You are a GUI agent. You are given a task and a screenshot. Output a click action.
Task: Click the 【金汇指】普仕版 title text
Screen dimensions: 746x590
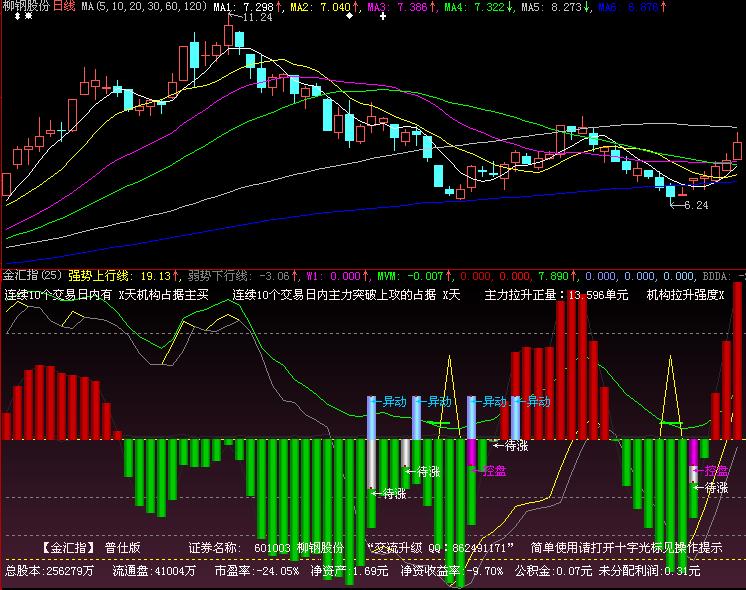point(89,548)
